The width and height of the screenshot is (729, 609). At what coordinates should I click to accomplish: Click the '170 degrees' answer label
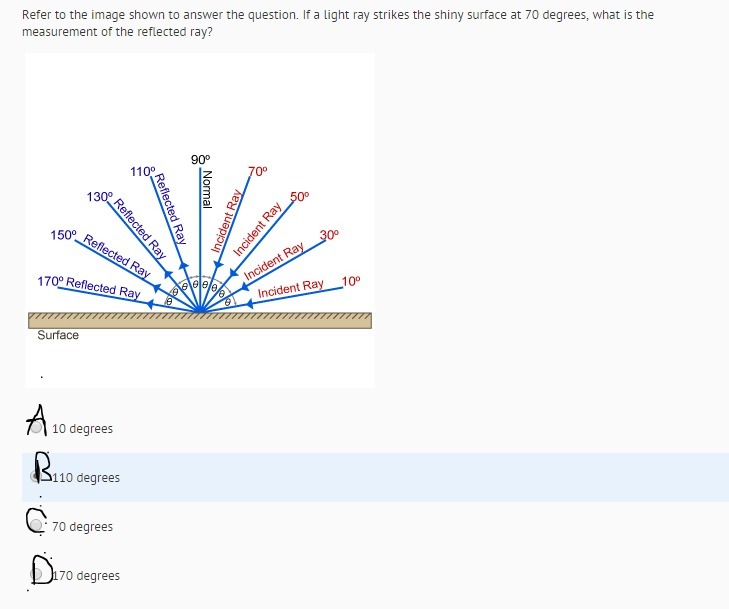click(86, 576)
